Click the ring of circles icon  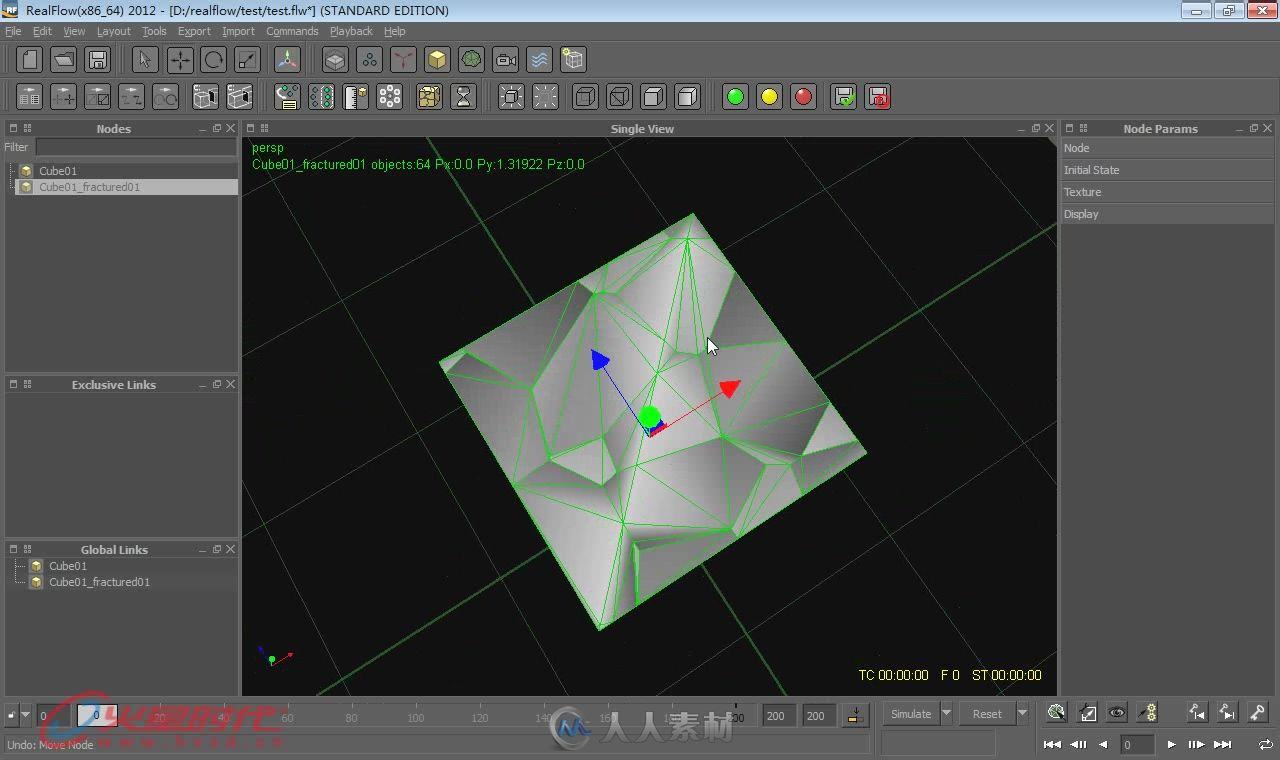[389, 97]
